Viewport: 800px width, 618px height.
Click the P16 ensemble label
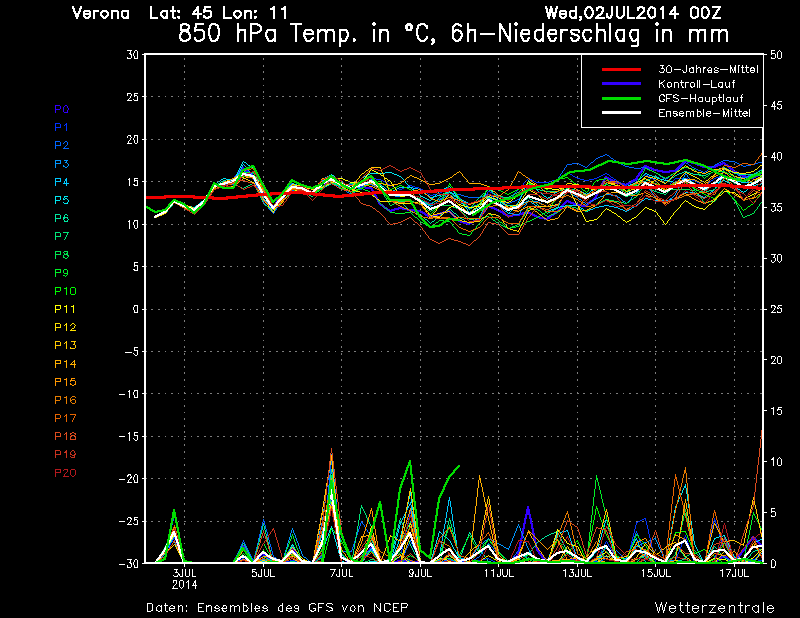click(65, 400)
